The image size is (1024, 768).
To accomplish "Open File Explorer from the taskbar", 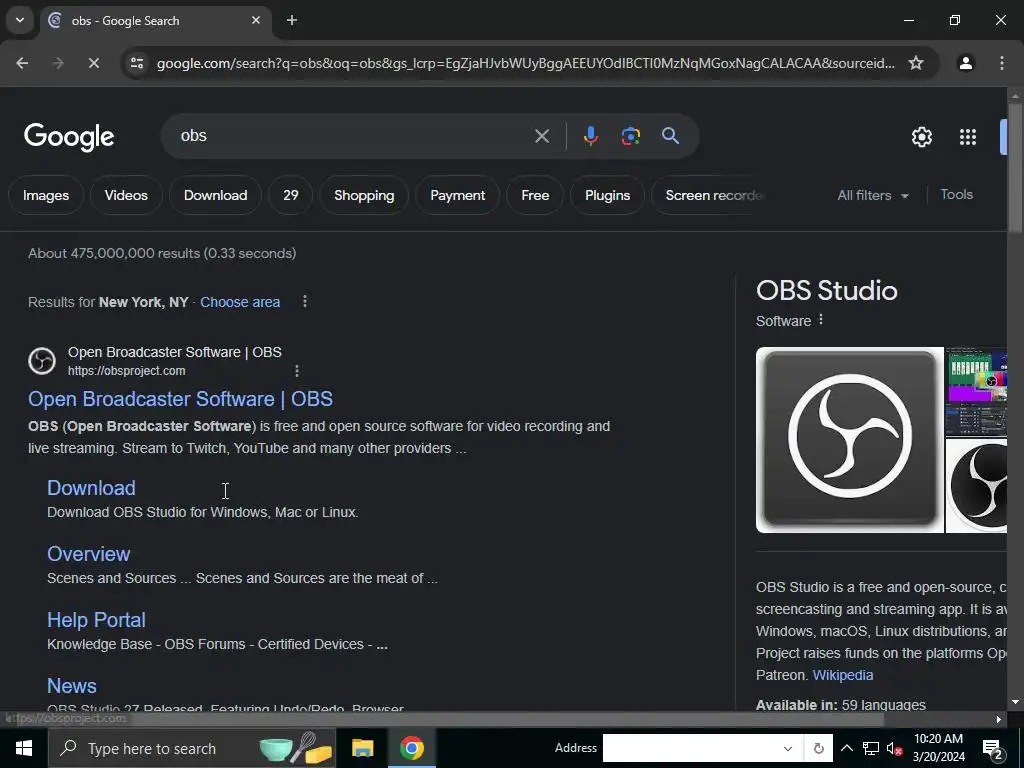I will click(362, 748).
